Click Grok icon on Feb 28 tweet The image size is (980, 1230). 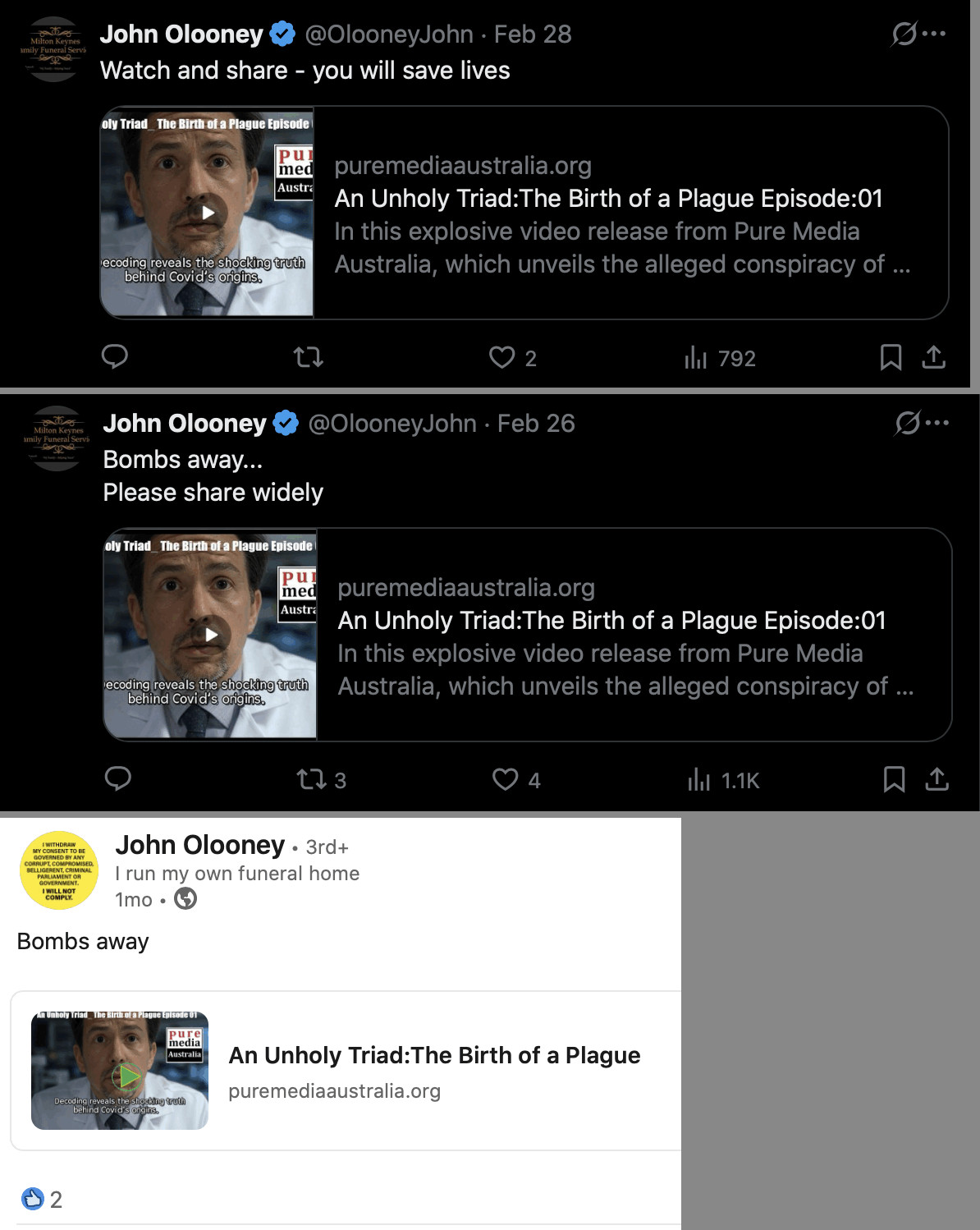pyautogui.click(x=904, y=34)
